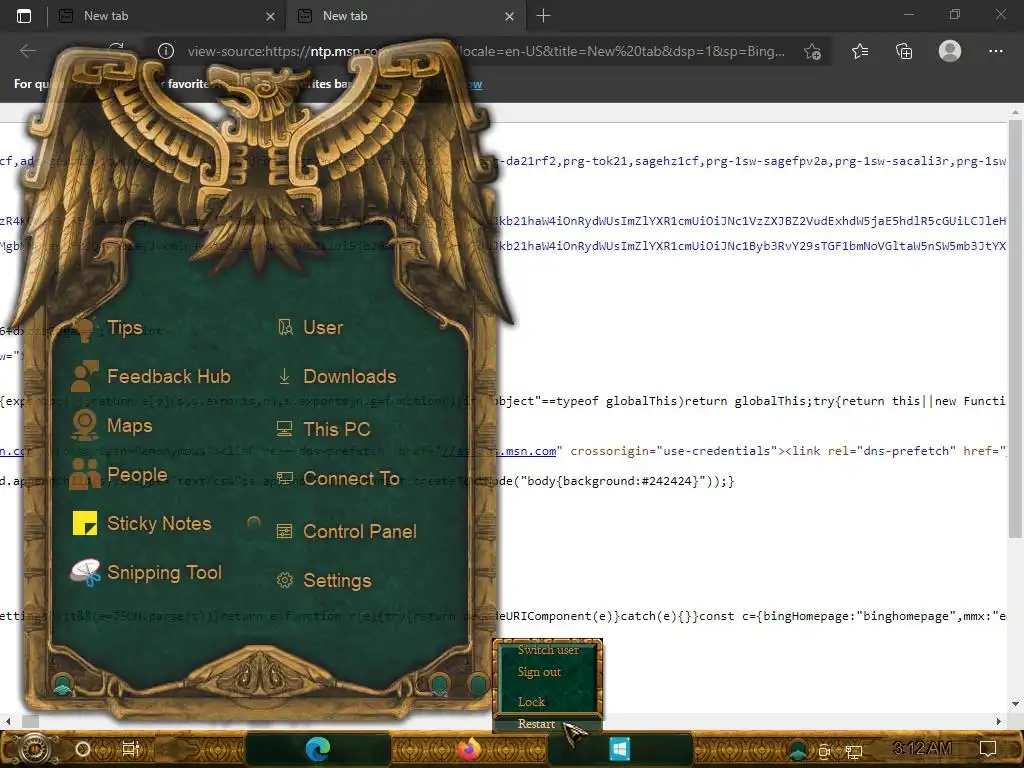Close the first New tab

[270, 16]
